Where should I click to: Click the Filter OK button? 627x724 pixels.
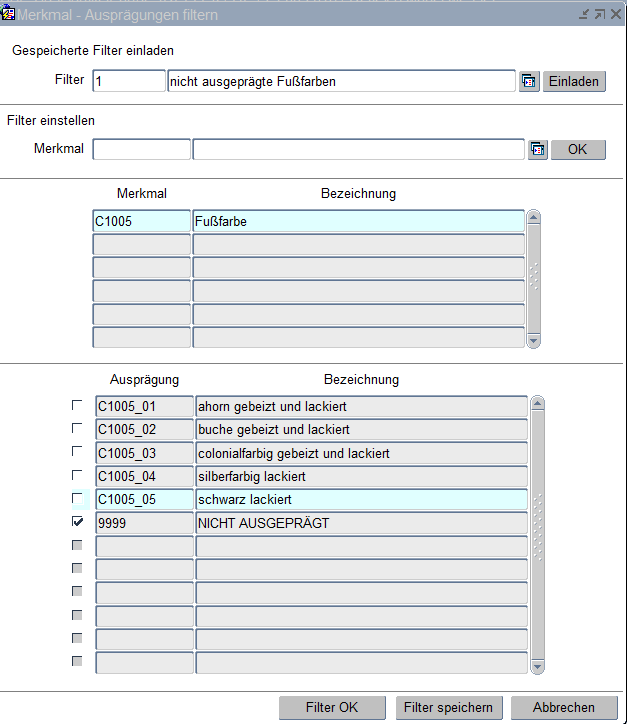coord(331,707)
